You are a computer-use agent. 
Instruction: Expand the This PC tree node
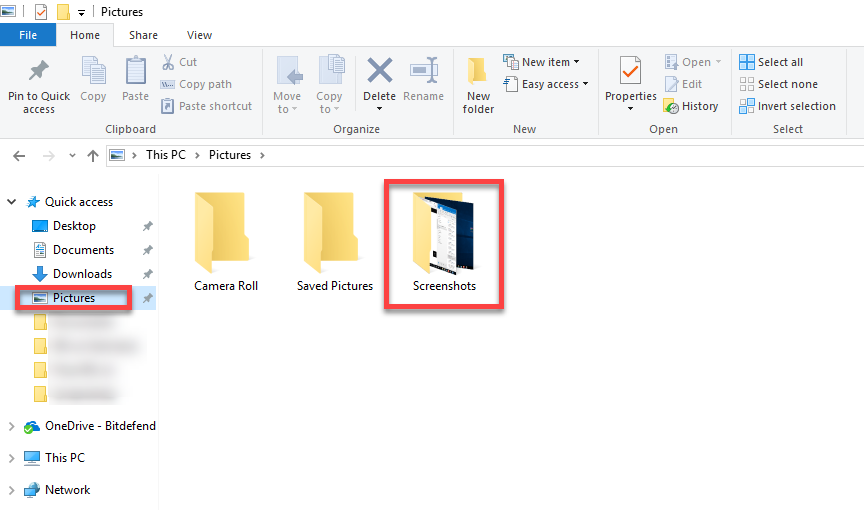pyautogui.click(x=12, y=458)
